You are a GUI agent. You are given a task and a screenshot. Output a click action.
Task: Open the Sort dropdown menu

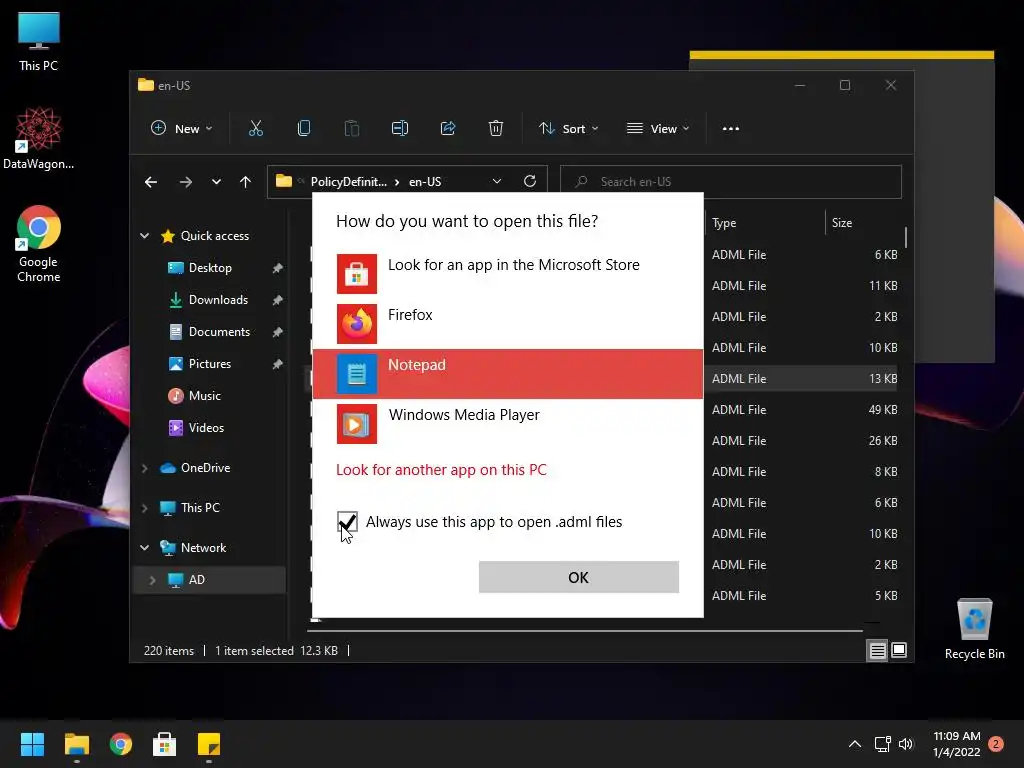pos(568,129)
